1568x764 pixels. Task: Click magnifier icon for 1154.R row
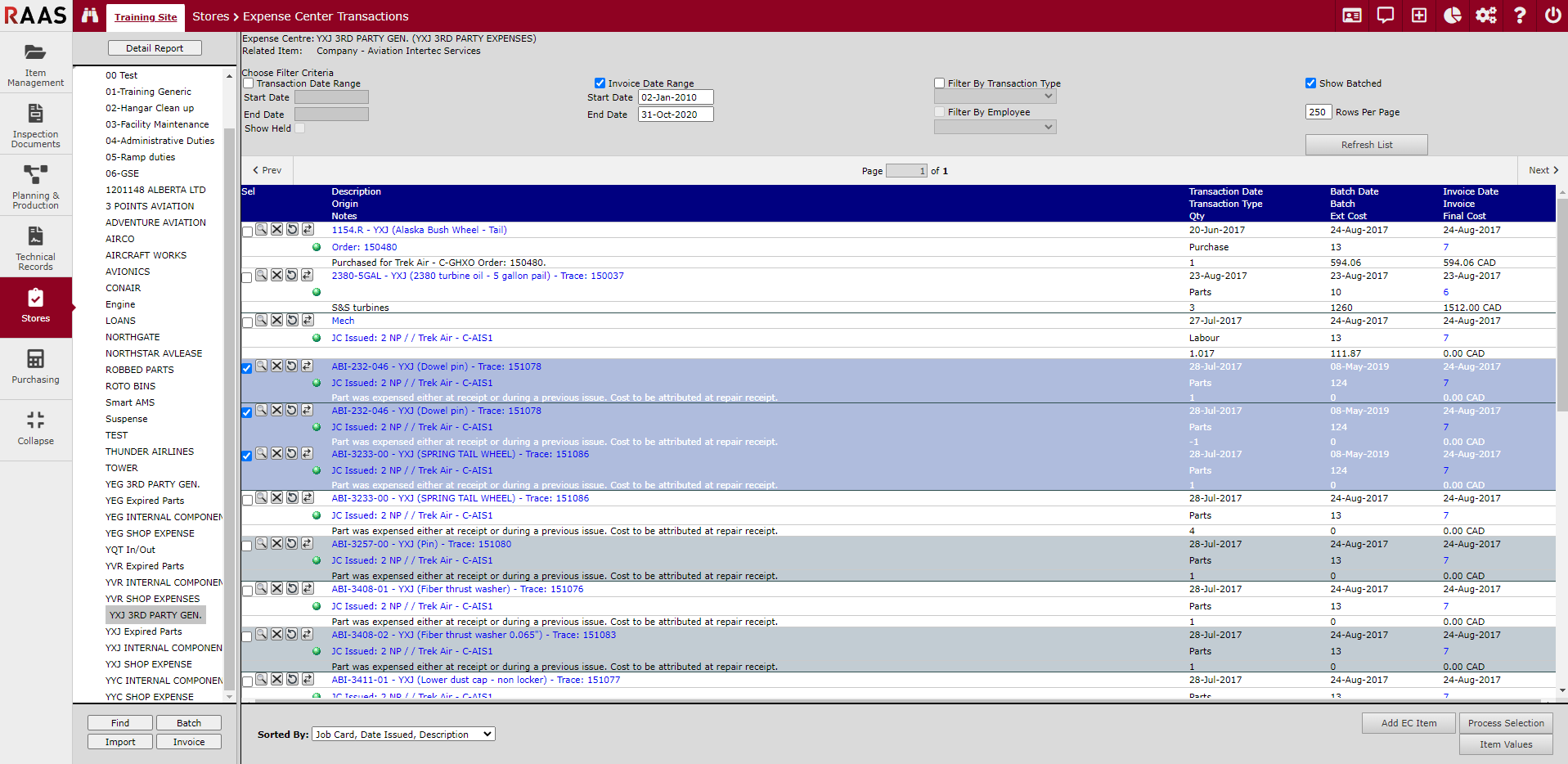[x=262, y=230]
